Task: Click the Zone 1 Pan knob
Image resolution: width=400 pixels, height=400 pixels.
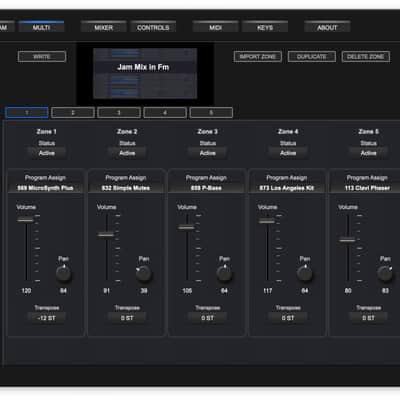Action: (63, 274)
